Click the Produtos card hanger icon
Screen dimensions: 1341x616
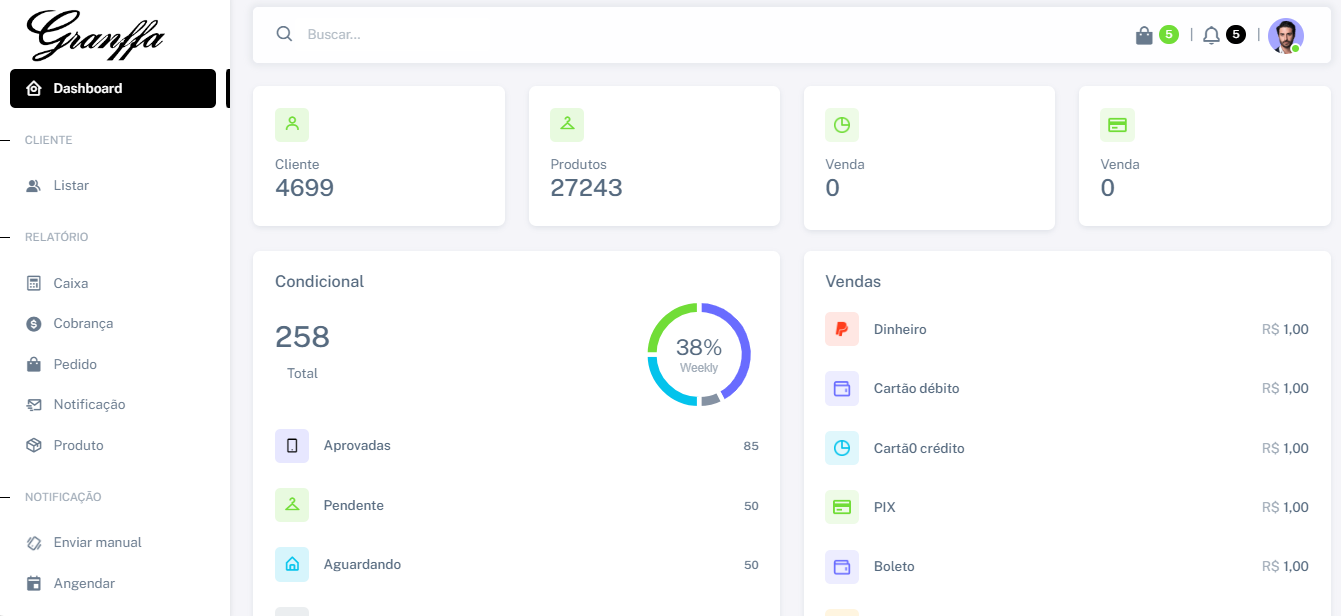(x=567, y=124)
